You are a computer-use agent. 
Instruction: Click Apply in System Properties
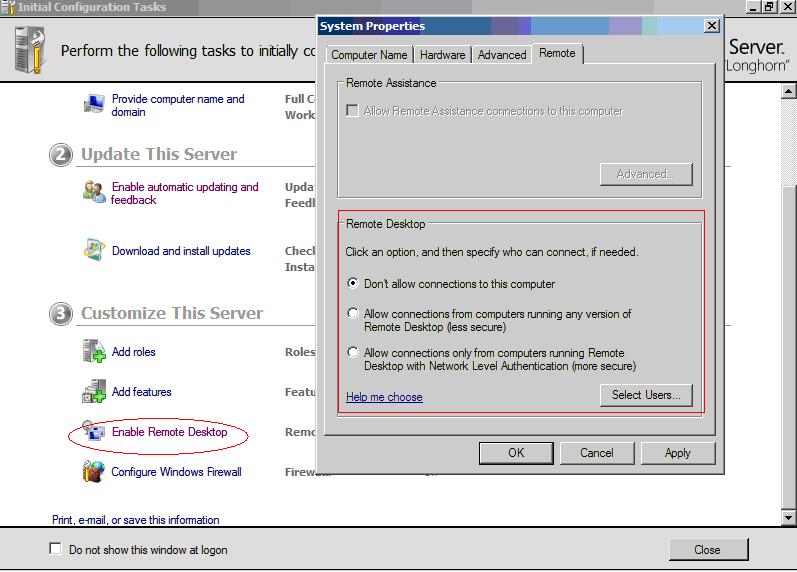click(x=677, y=453)
